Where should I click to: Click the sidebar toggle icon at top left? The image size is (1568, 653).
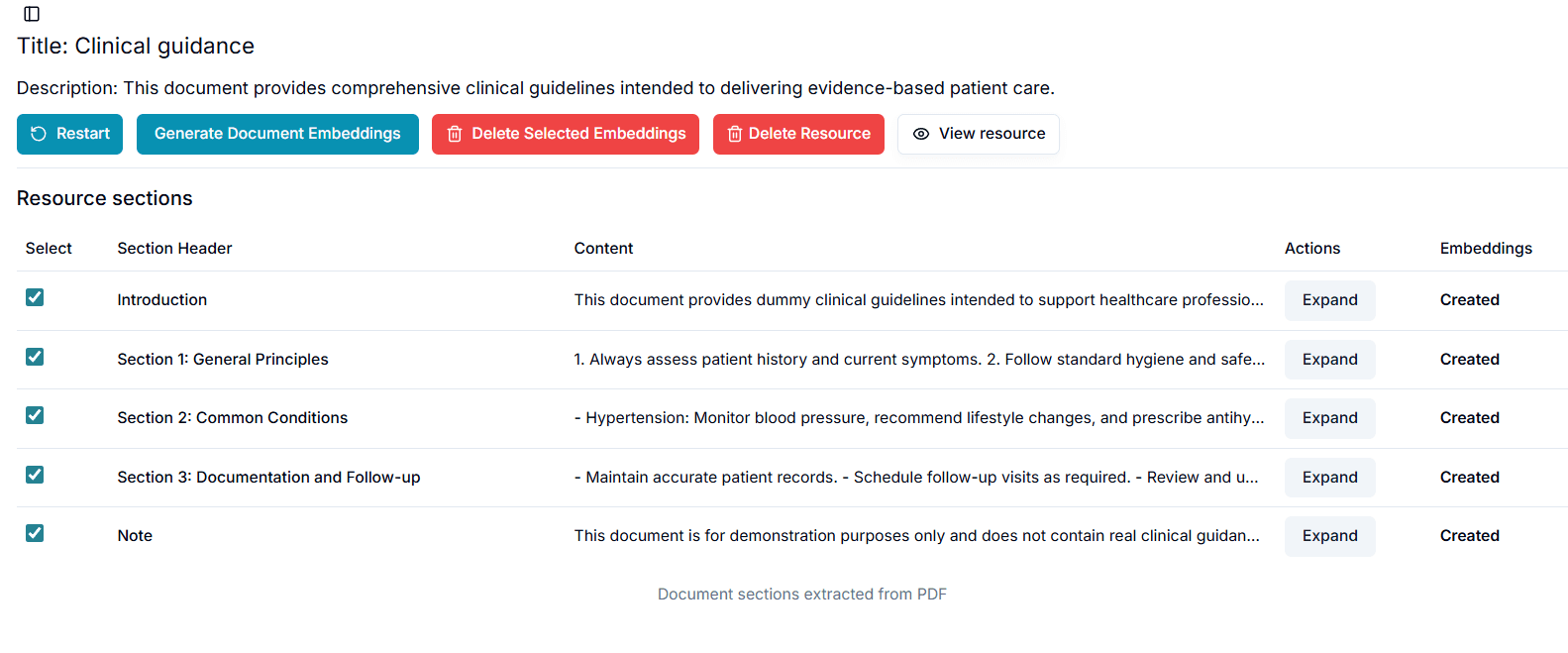31,14
